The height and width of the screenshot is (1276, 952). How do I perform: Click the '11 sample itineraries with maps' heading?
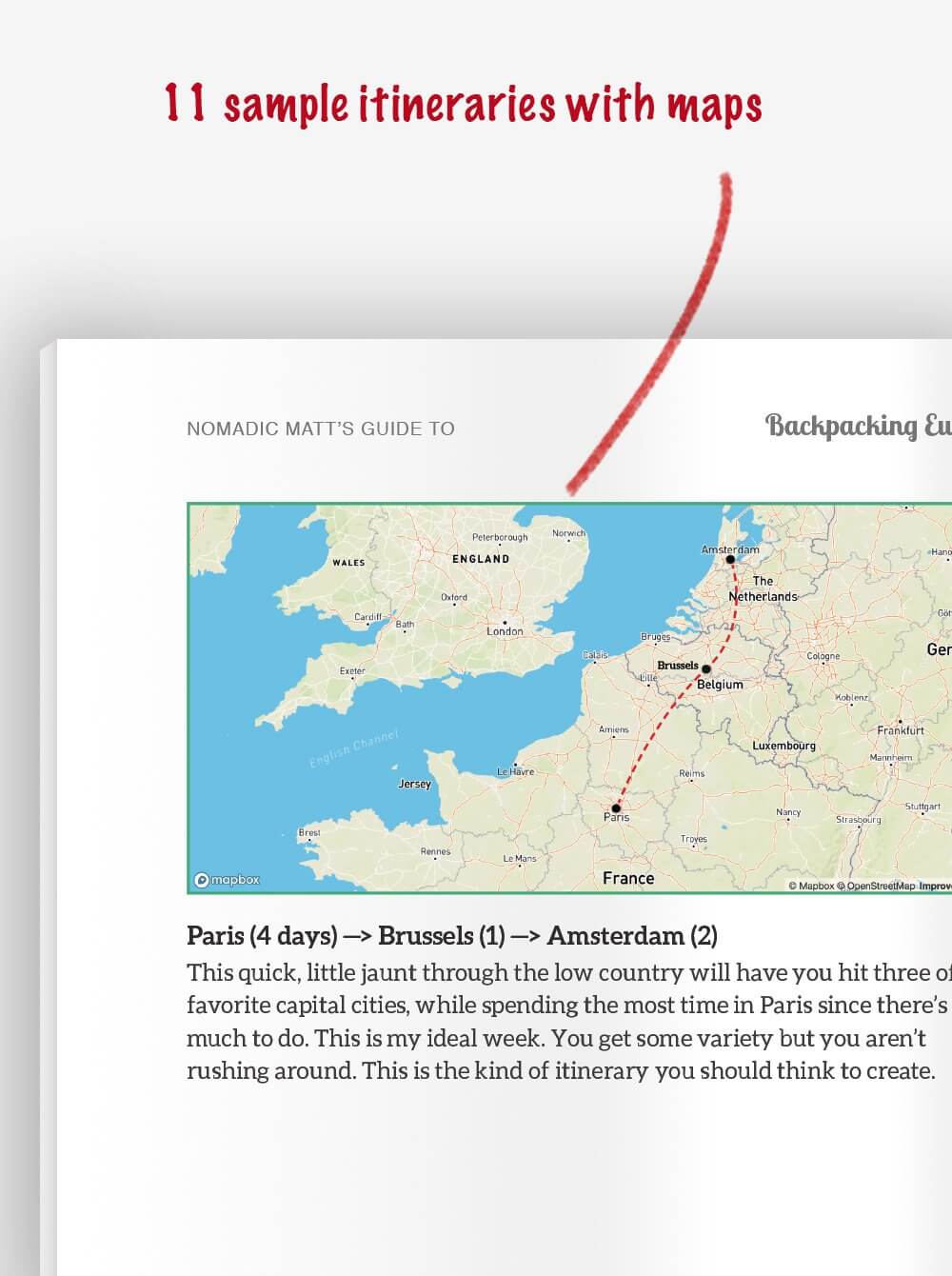(x=464, y=105)
